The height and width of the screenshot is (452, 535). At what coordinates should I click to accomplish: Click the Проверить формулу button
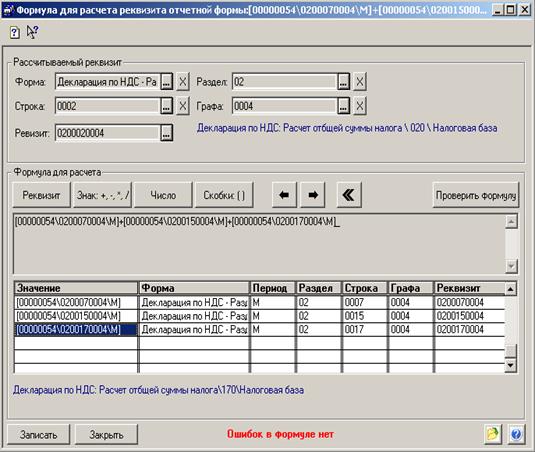pyautogui.click(x=476, y=195)
